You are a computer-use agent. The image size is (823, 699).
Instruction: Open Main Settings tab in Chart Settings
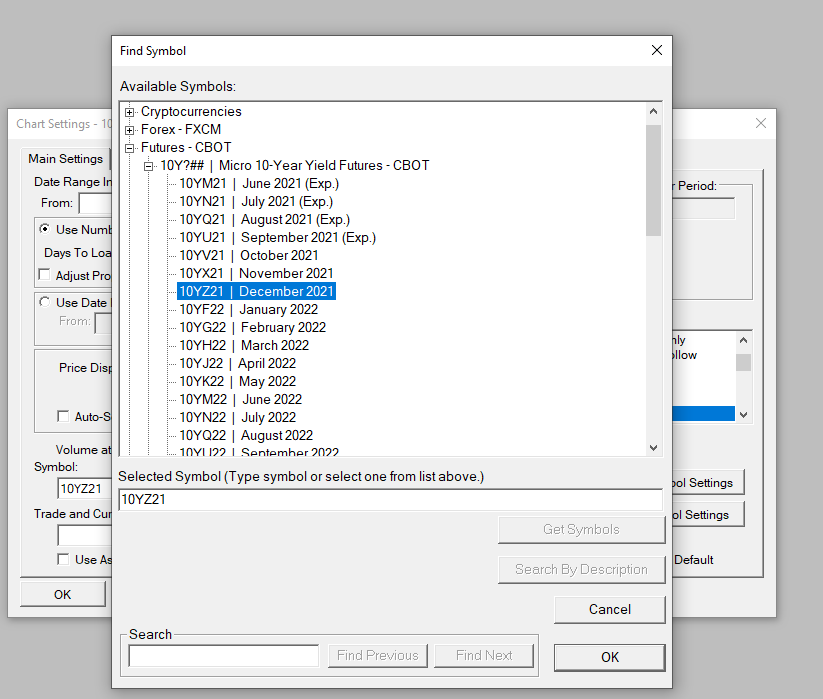pos(66,159)
